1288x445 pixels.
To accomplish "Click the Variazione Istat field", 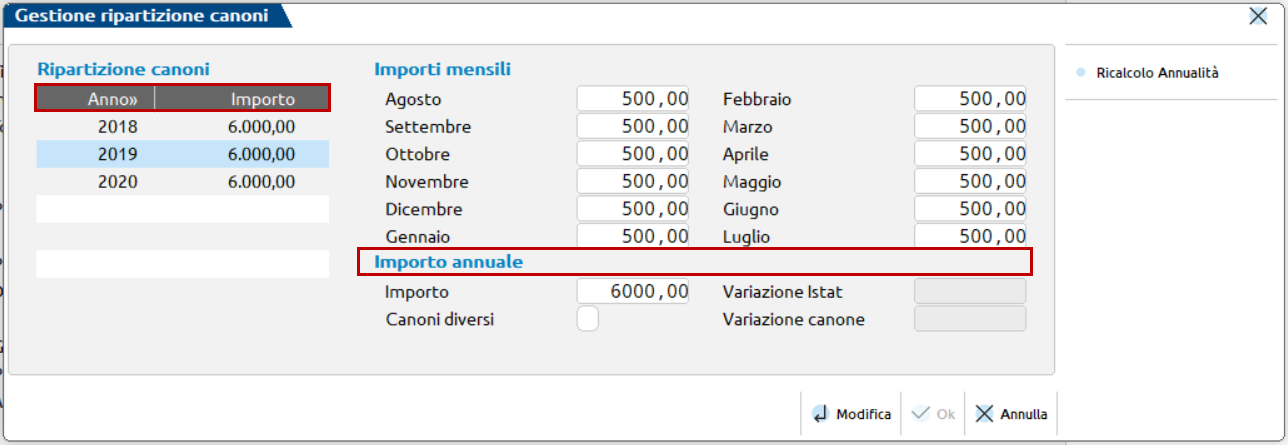I will pos(970,292).
